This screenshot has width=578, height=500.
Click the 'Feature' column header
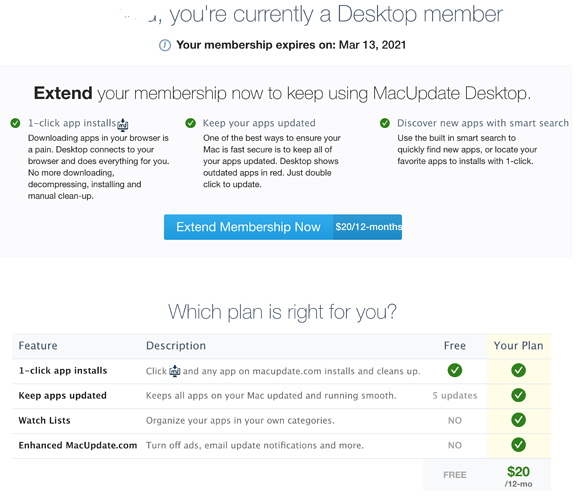[x=38, y=346]
